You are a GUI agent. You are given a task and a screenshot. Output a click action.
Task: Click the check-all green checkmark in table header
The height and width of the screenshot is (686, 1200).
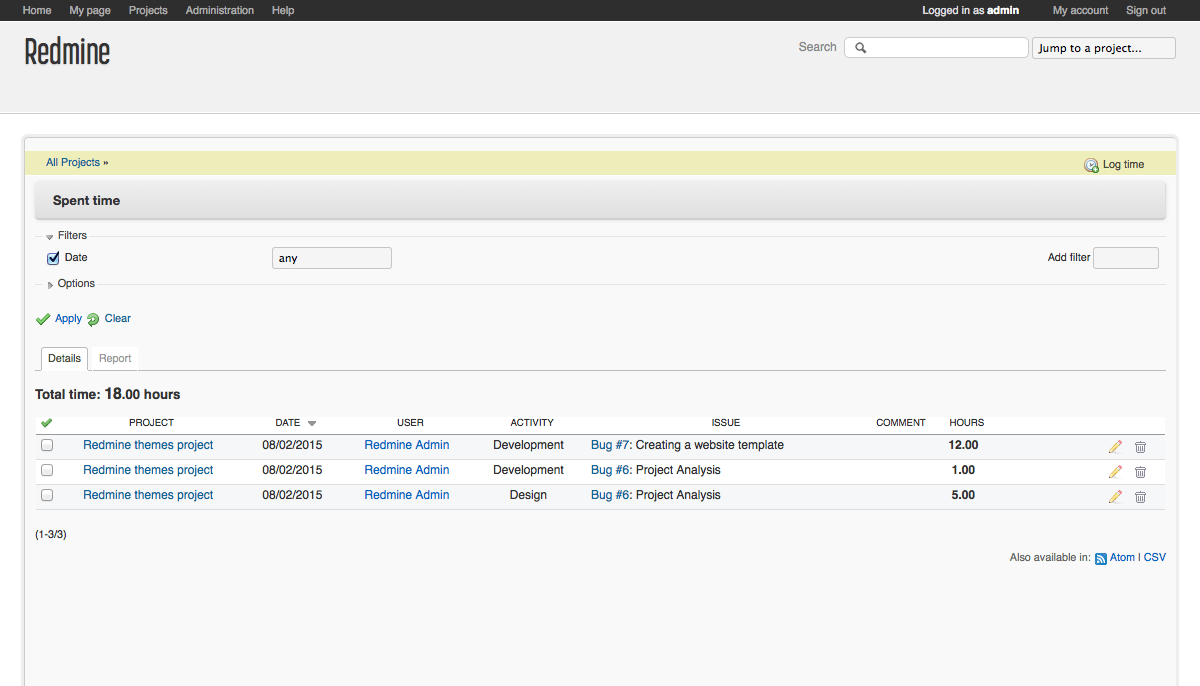[46, 423]
